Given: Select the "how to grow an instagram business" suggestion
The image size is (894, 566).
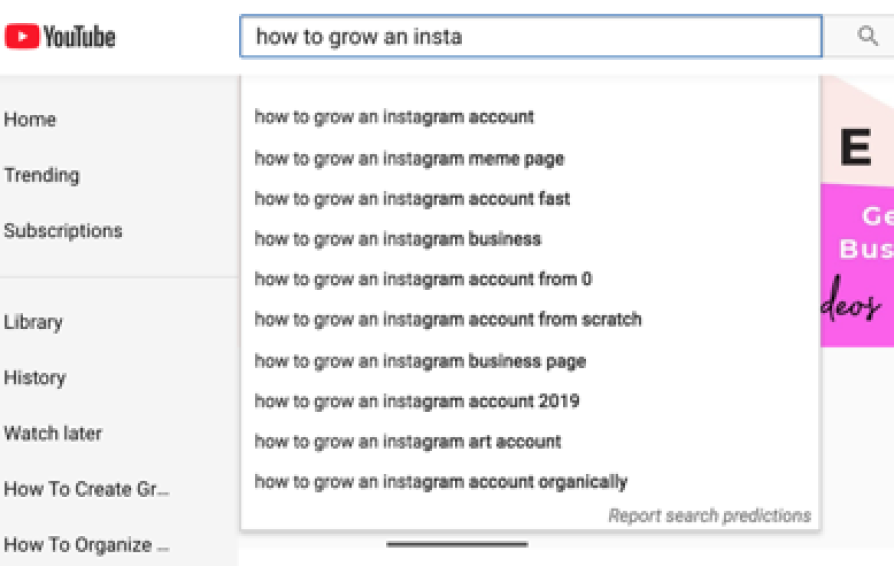Looking at the screenshot, I should pyautogui.click(x=397, y=239).
